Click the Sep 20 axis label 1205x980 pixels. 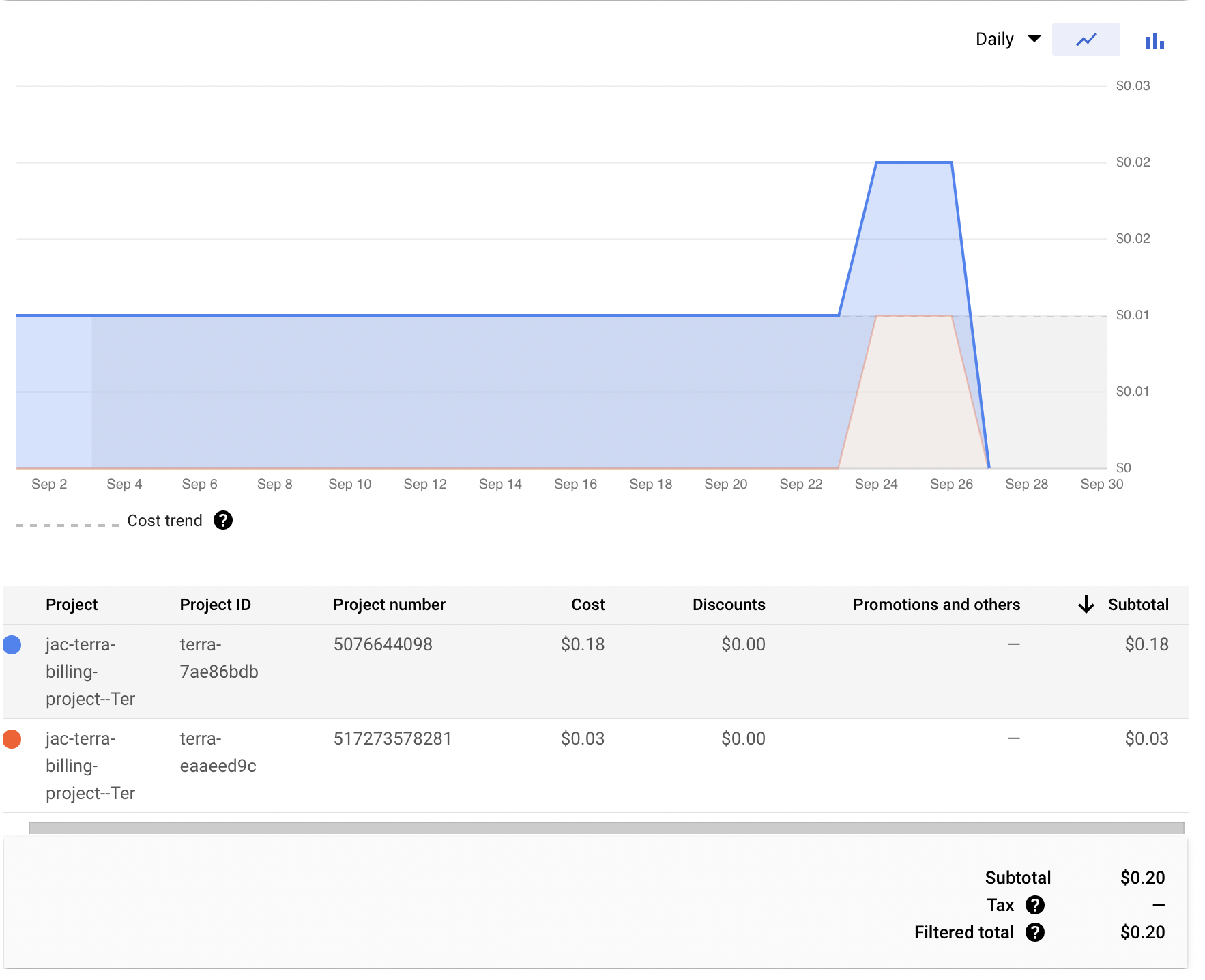pyautogui.click(x=725, y=484)
